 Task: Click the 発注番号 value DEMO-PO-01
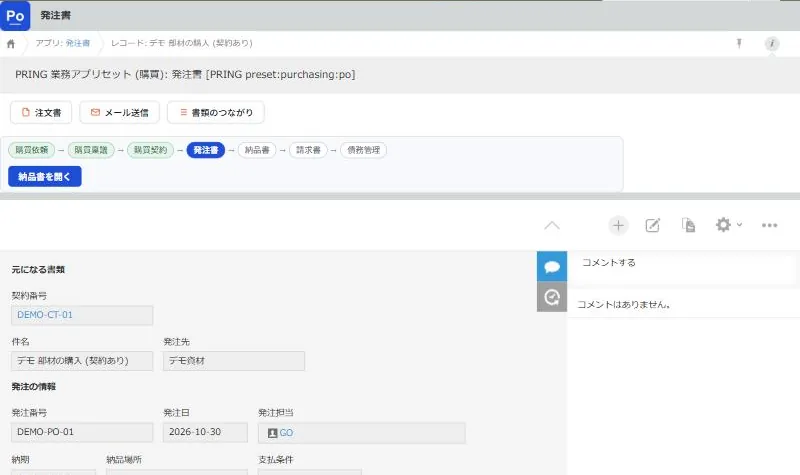coord(82,432)
